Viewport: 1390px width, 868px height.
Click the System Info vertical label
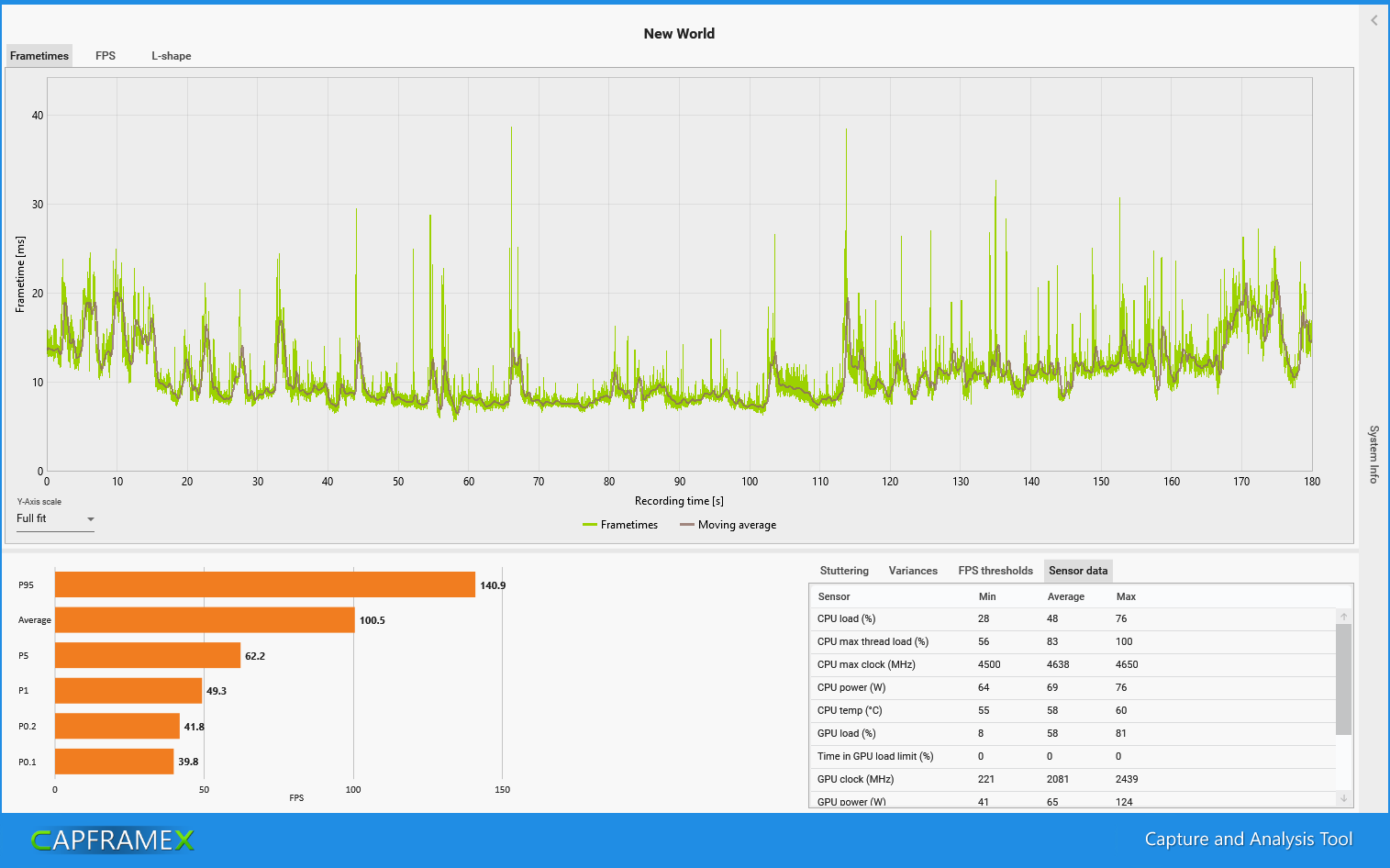pos(1373,454)
